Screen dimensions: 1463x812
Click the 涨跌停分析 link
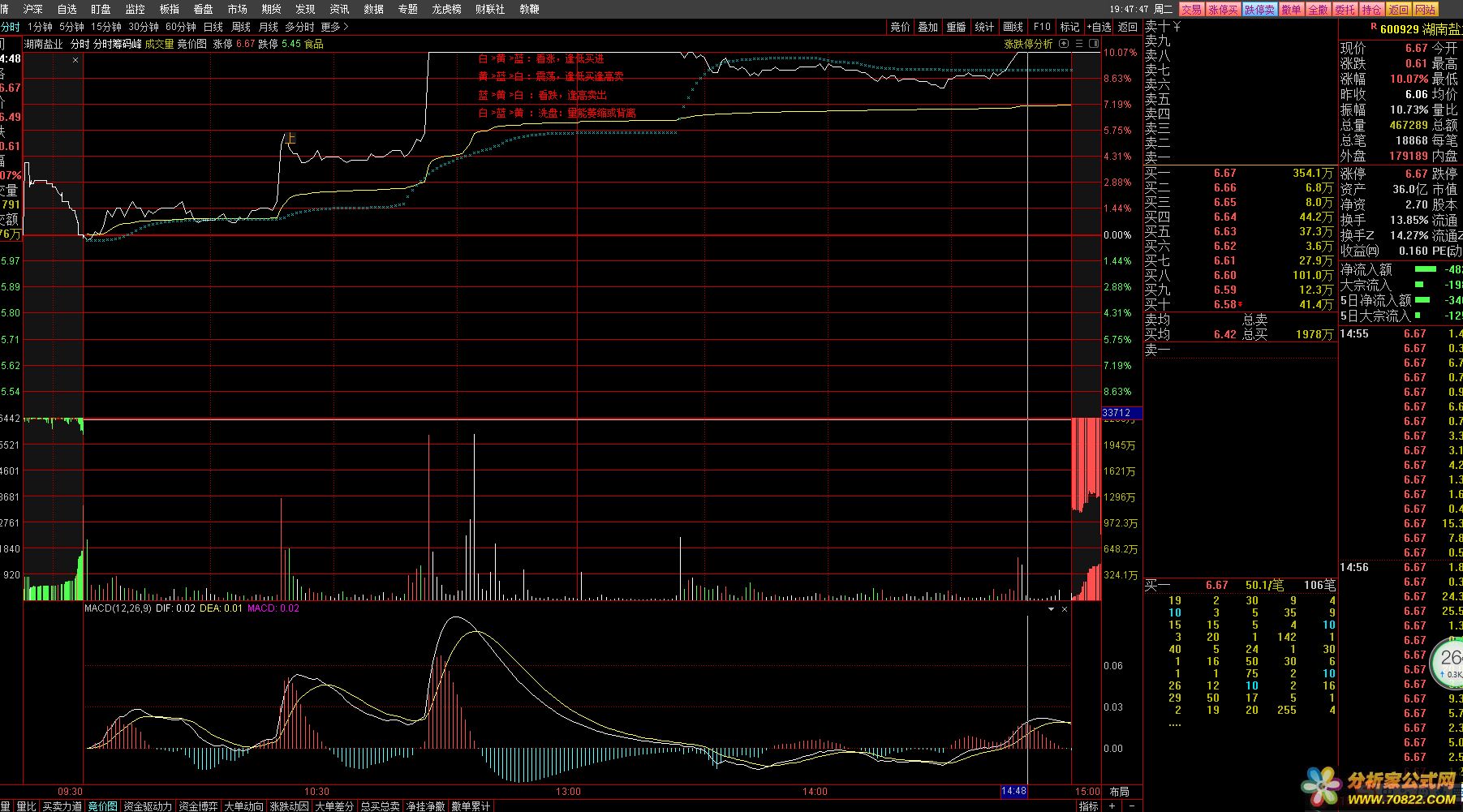1028,44
